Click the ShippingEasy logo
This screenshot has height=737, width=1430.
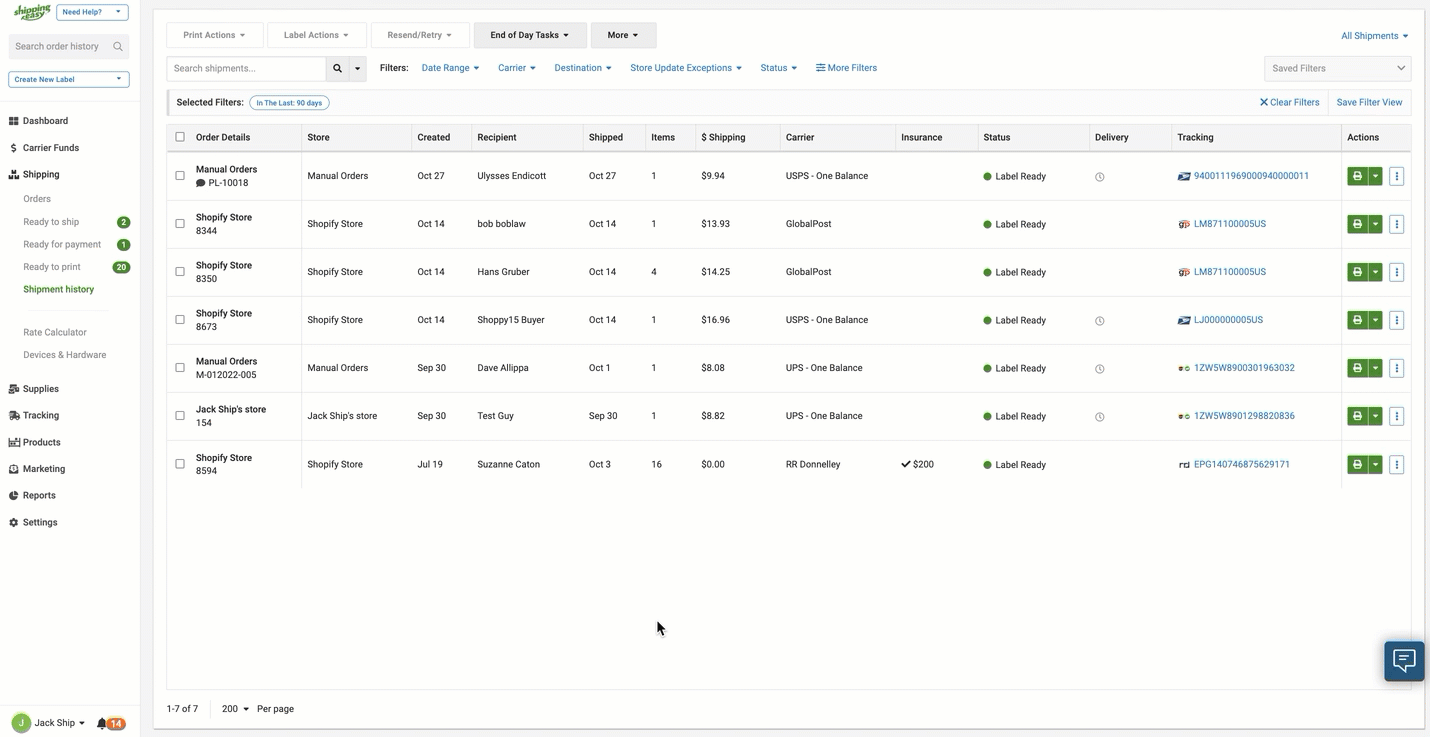click(x=31, y=12)
